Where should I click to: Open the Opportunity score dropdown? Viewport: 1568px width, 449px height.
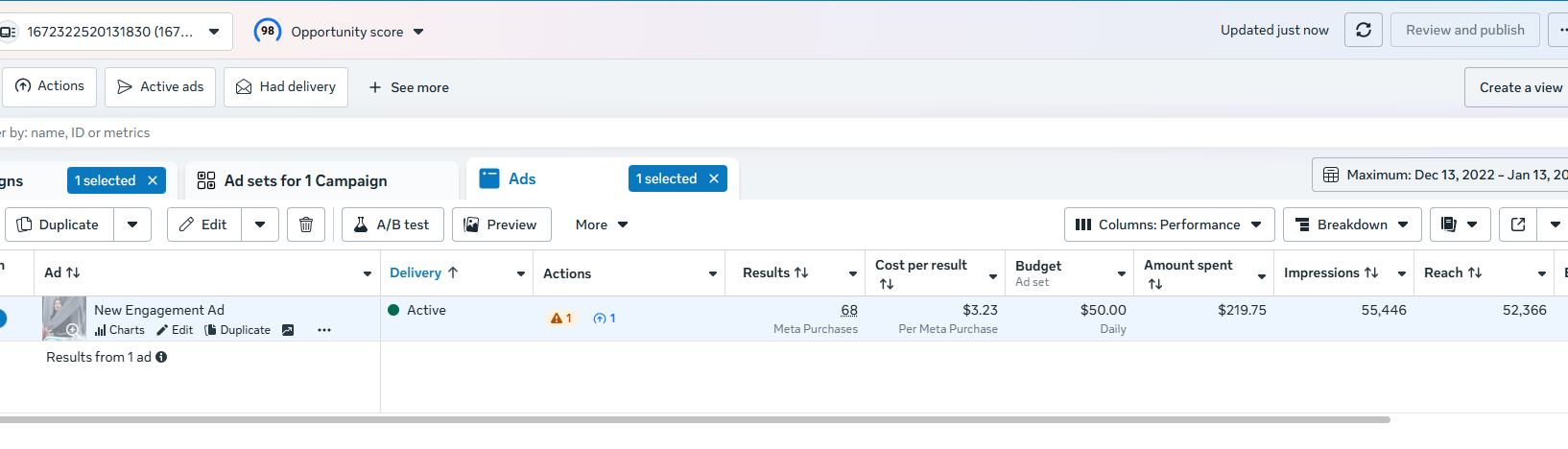coord(340,32)
